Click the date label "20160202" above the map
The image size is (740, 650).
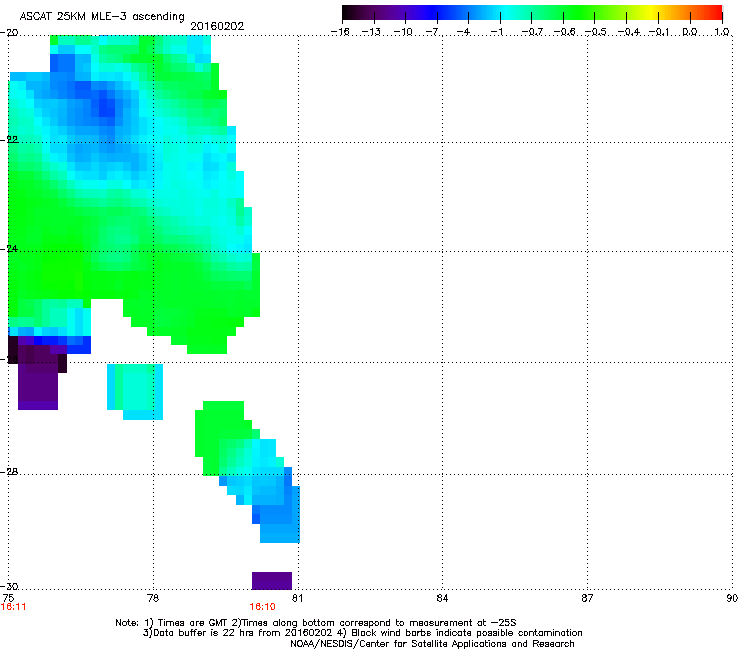pyautogui.click(x=217, y=26)
